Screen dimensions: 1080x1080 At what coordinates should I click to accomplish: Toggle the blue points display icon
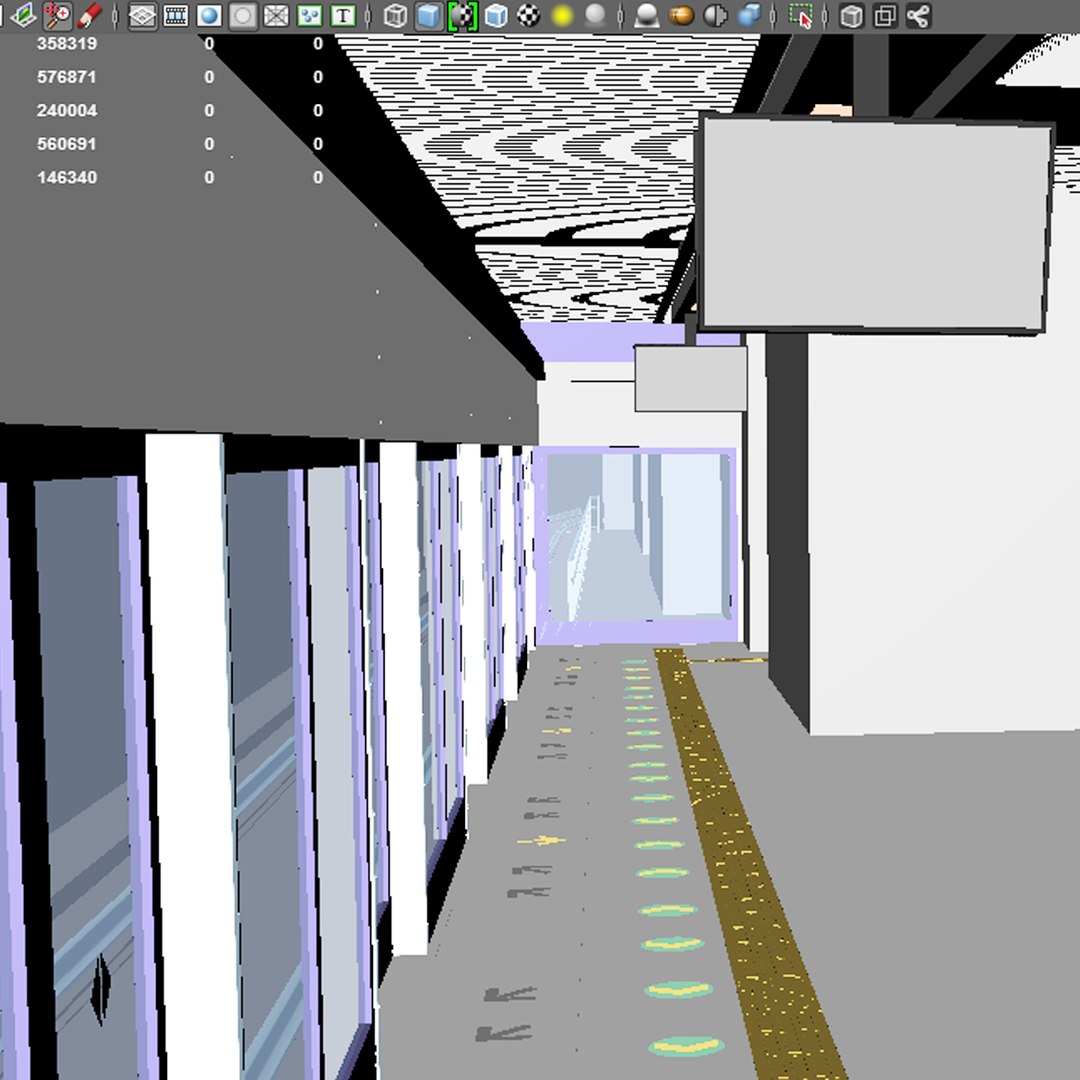coord(309,15)
